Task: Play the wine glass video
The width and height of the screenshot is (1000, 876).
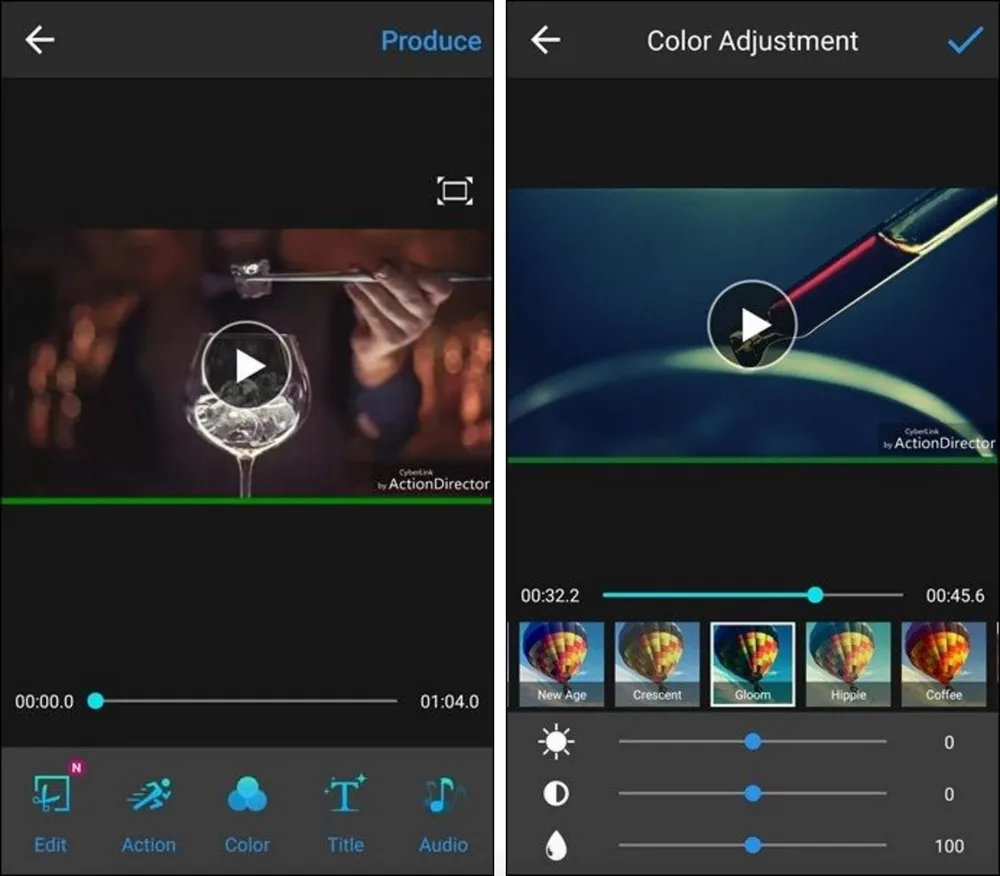Action: click(245, 364)
